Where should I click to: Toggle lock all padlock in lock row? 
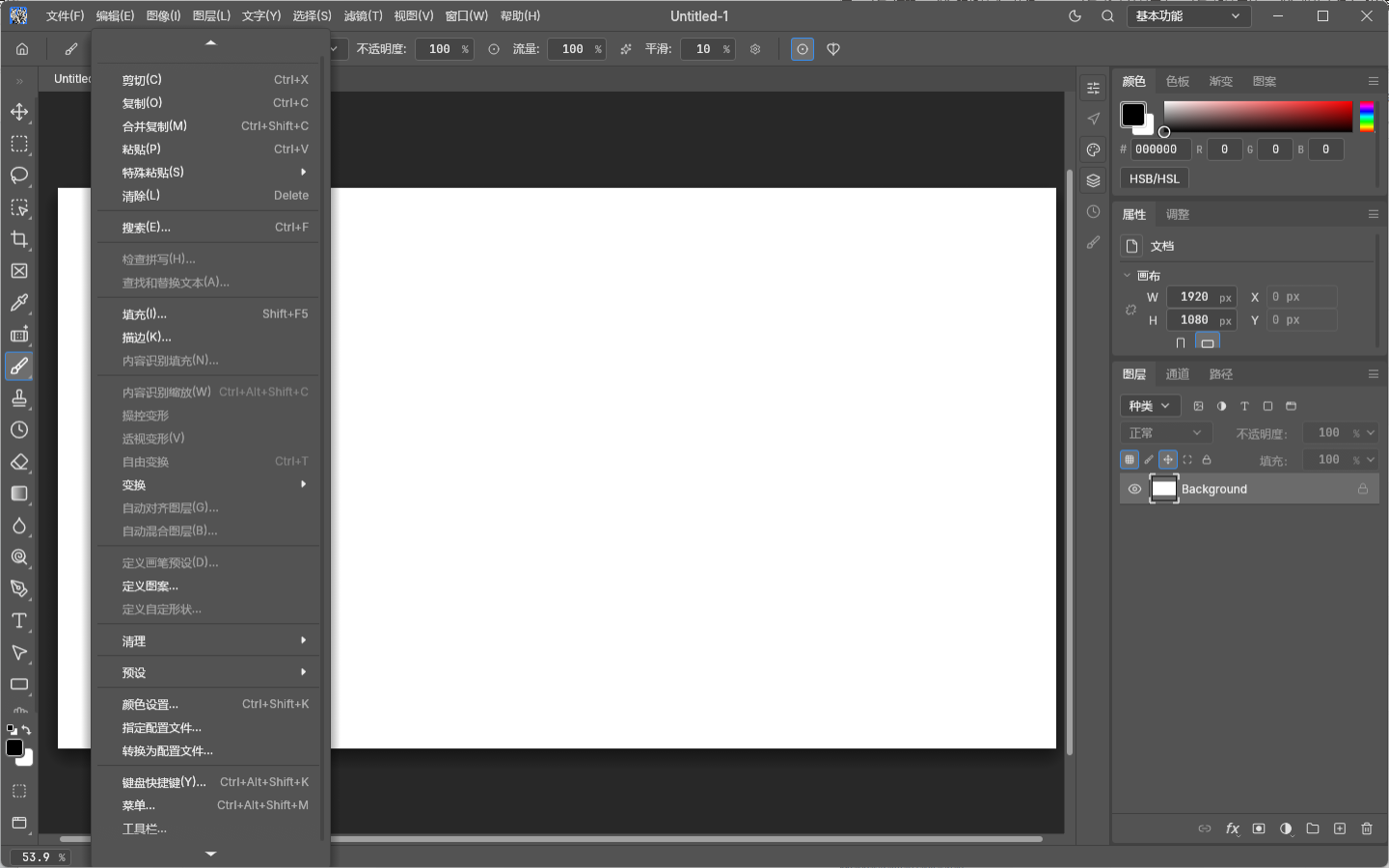1207,460
